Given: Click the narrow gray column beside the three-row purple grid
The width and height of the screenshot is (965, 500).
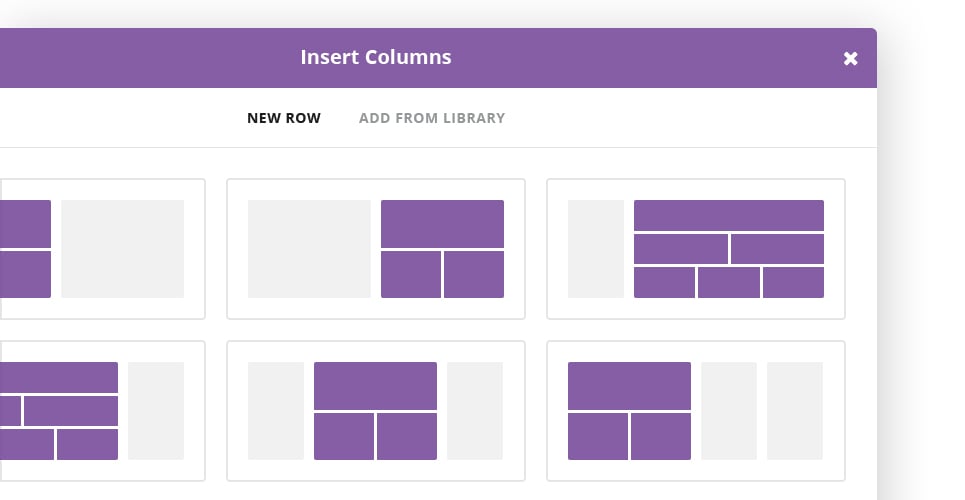Looking at the screenshot, I should 596,249.
